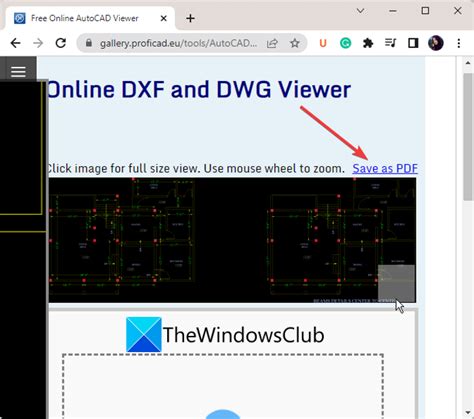This screenshot has height=419, width=474.
Task: Click the browser forward arrow
Action: tap(38, 43)
